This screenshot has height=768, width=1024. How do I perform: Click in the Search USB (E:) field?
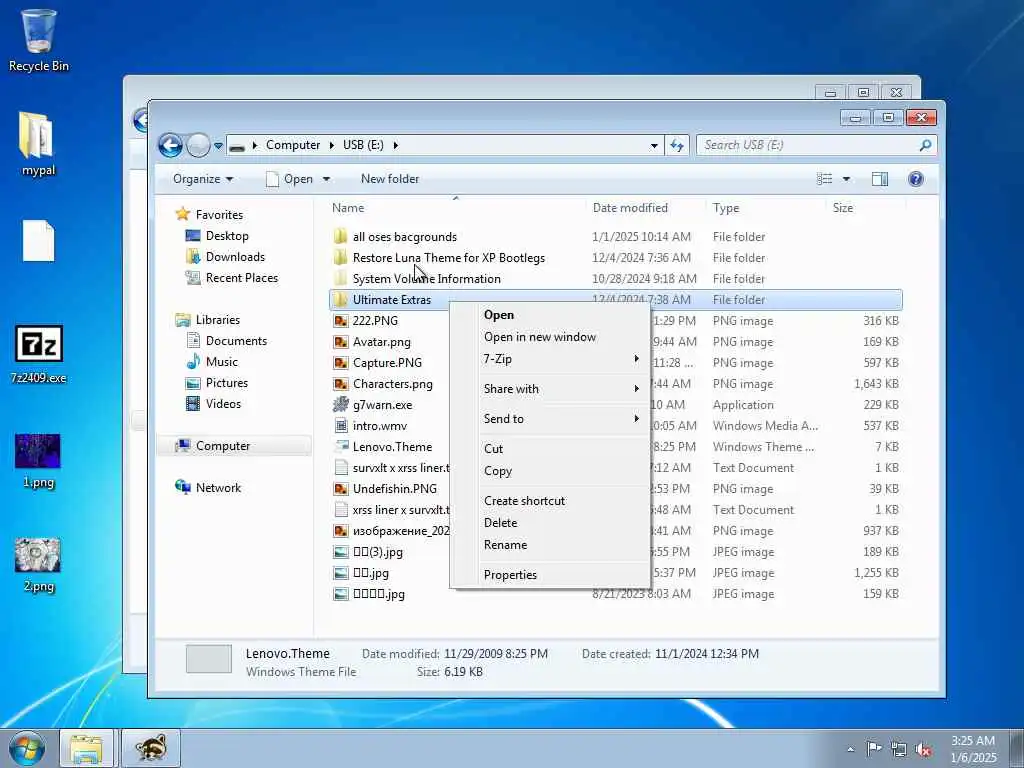point(816,145)
